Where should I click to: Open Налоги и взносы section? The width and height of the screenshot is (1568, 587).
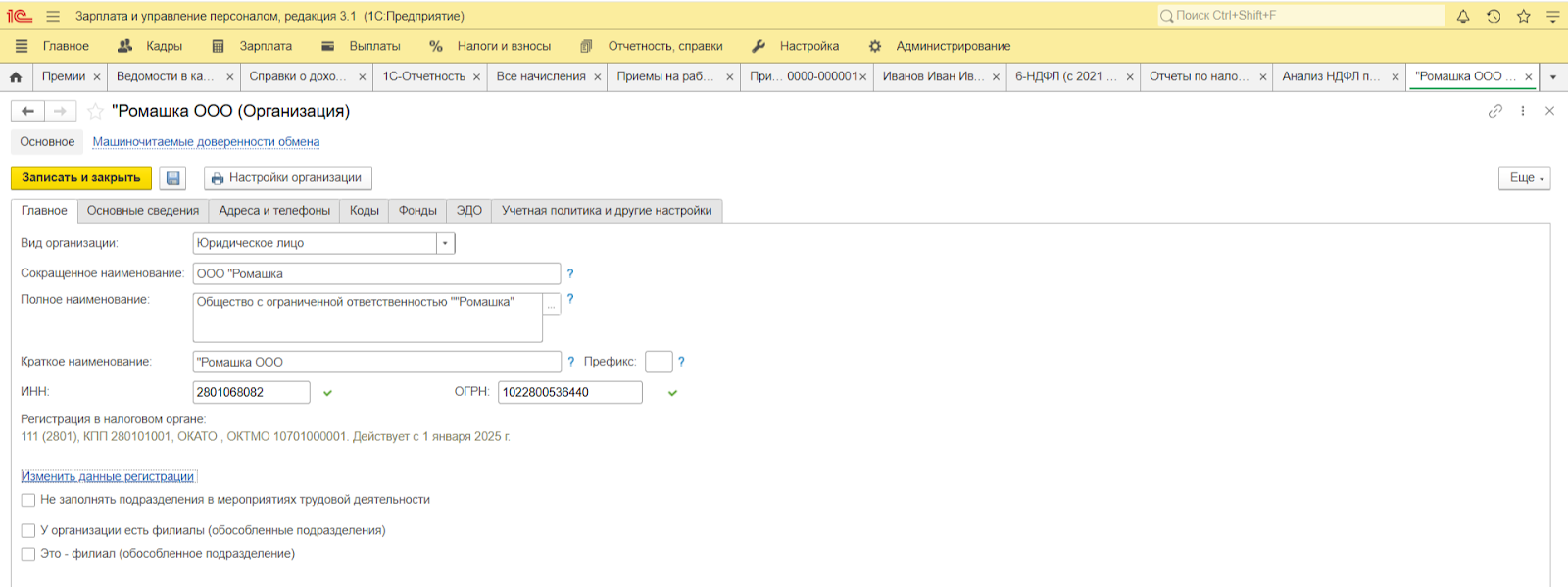click(x=490, y=46)
